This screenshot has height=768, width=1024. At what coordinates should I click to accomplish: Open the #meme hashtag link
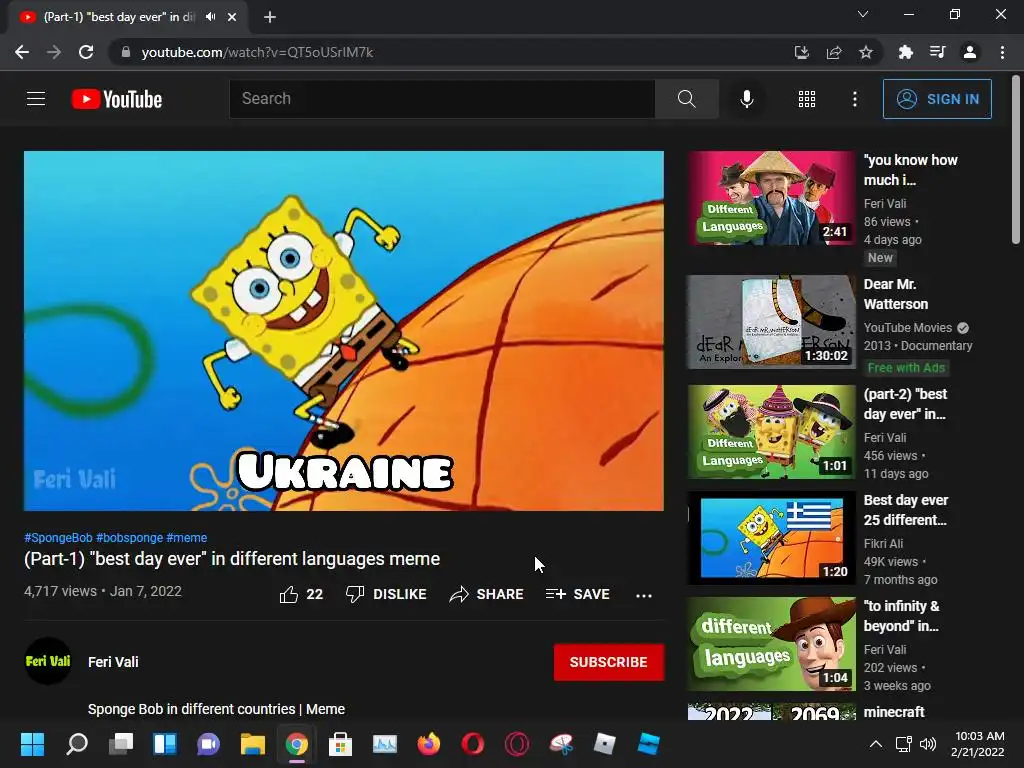[187, 537]
